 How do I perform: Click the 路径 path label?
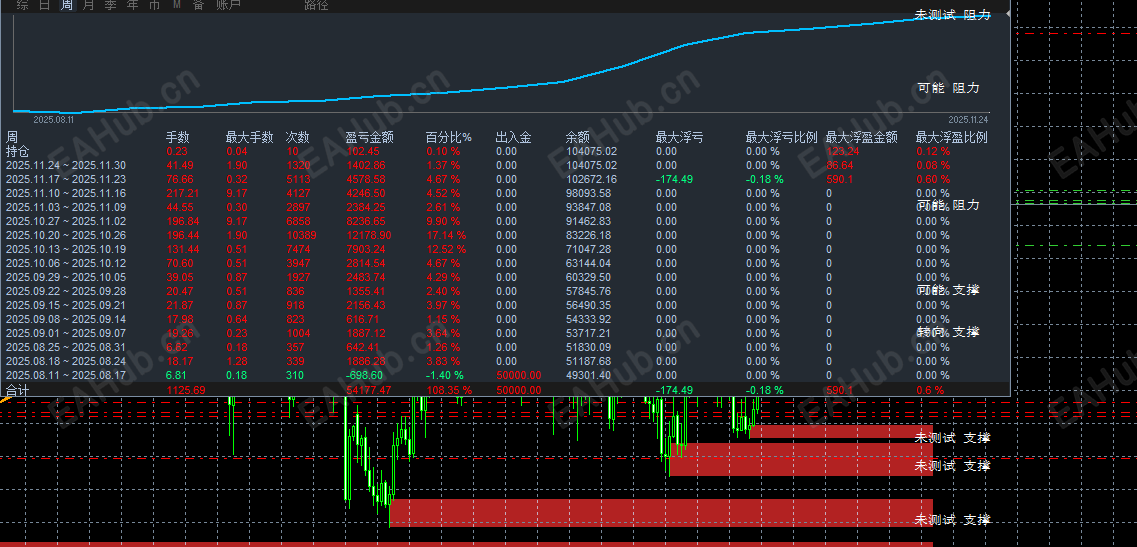coord(316,5)
